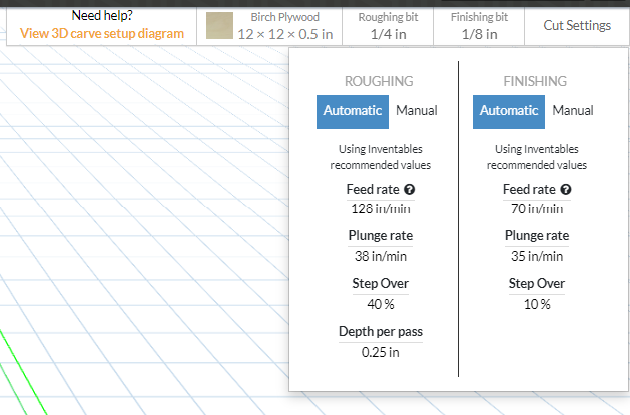Click the Finishing Feed rate help icon
630x415 pixels.
point(566,189)
